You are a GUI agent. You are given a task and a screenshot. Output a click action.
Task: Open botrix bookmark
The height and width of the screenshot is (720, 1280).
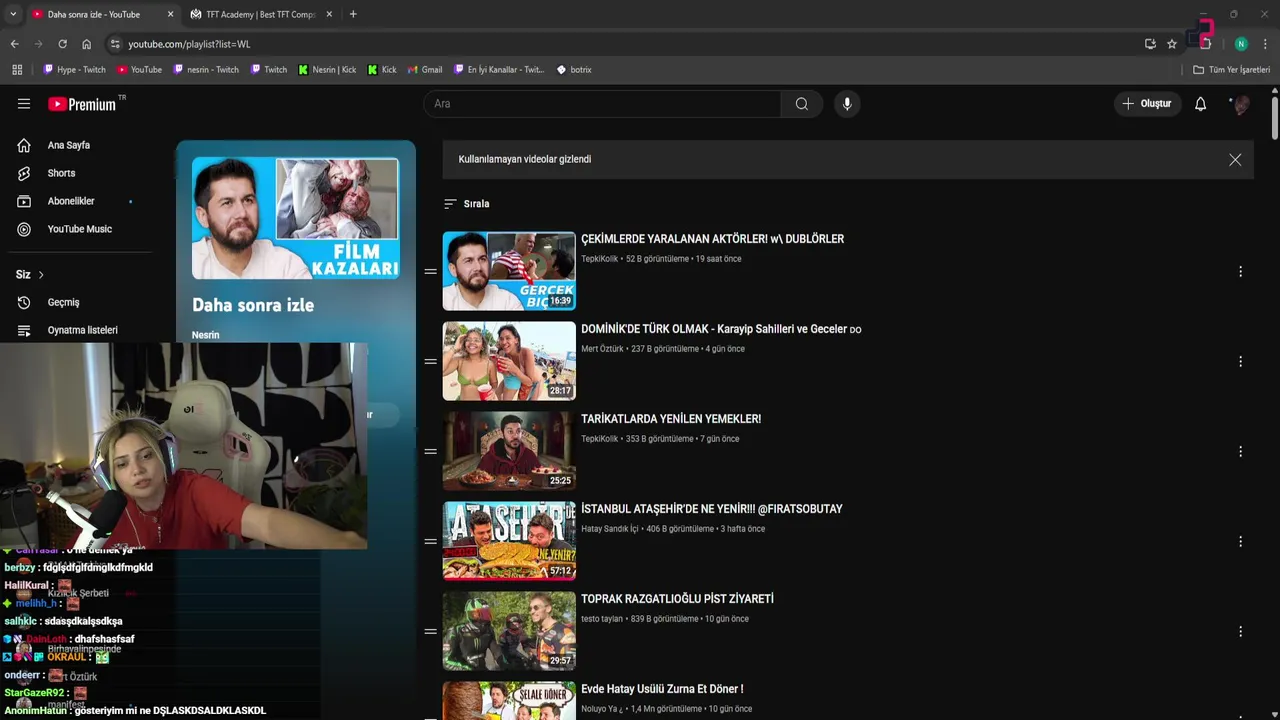[x=574, y=70]
